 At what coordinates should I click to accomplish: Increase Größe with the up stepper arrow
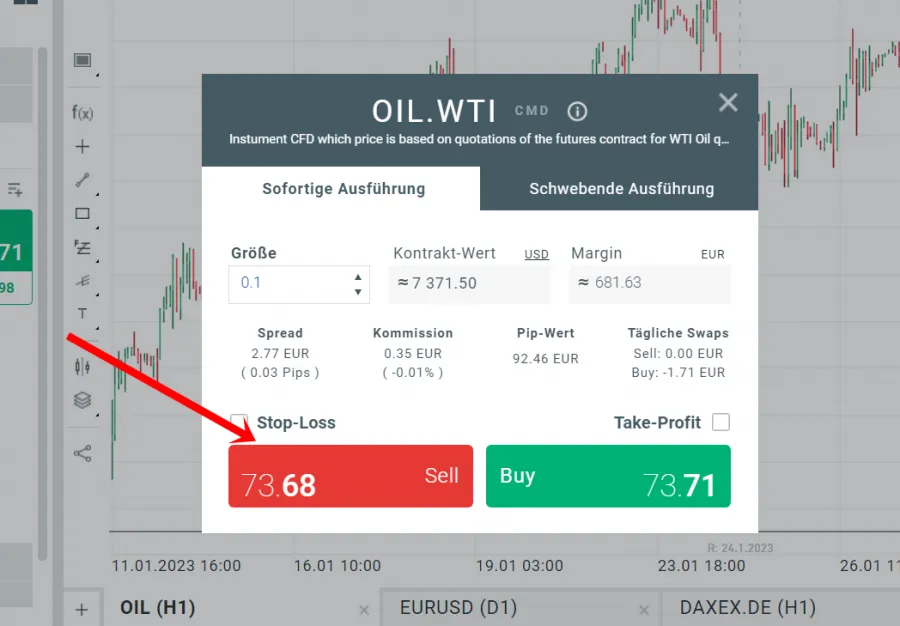point(358,276)
